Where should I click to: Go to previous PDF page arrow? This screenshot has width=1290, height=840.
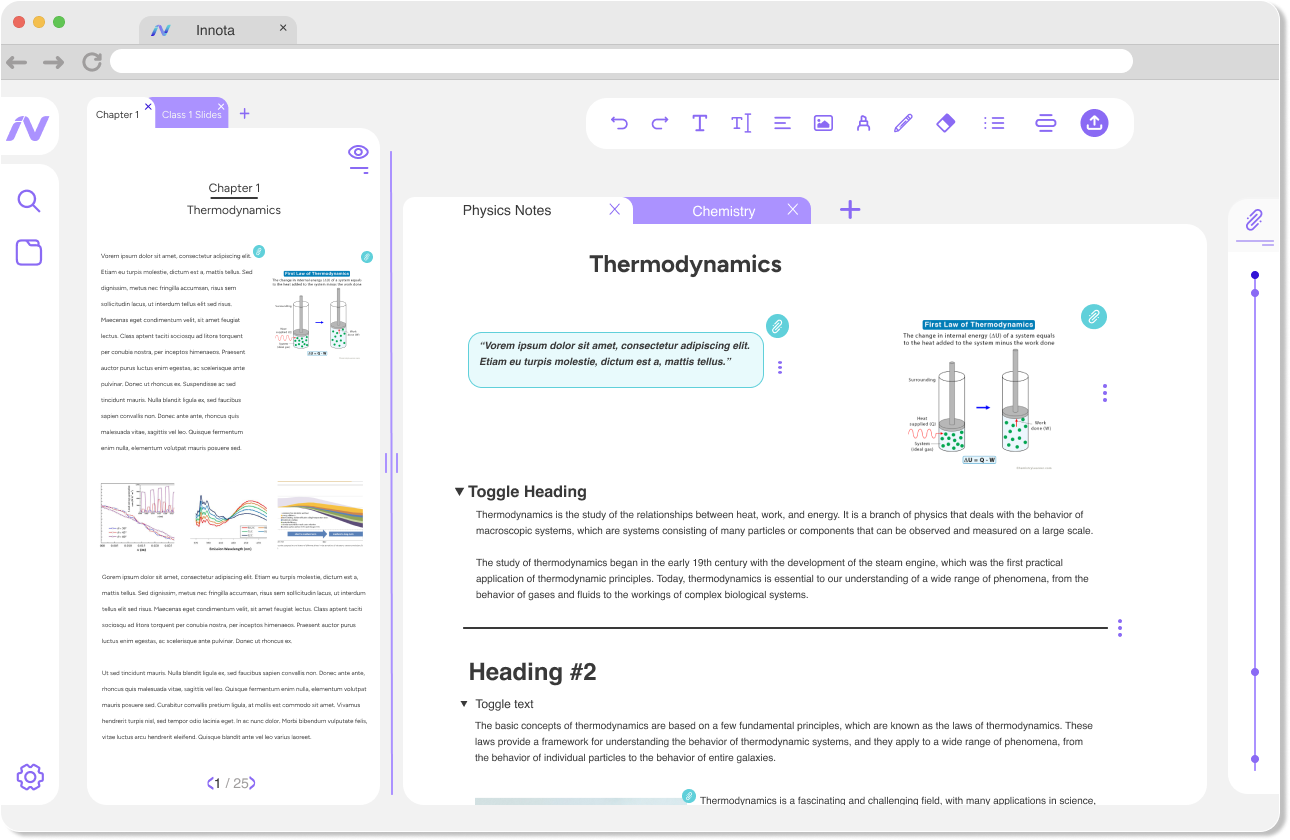point(210,783)
